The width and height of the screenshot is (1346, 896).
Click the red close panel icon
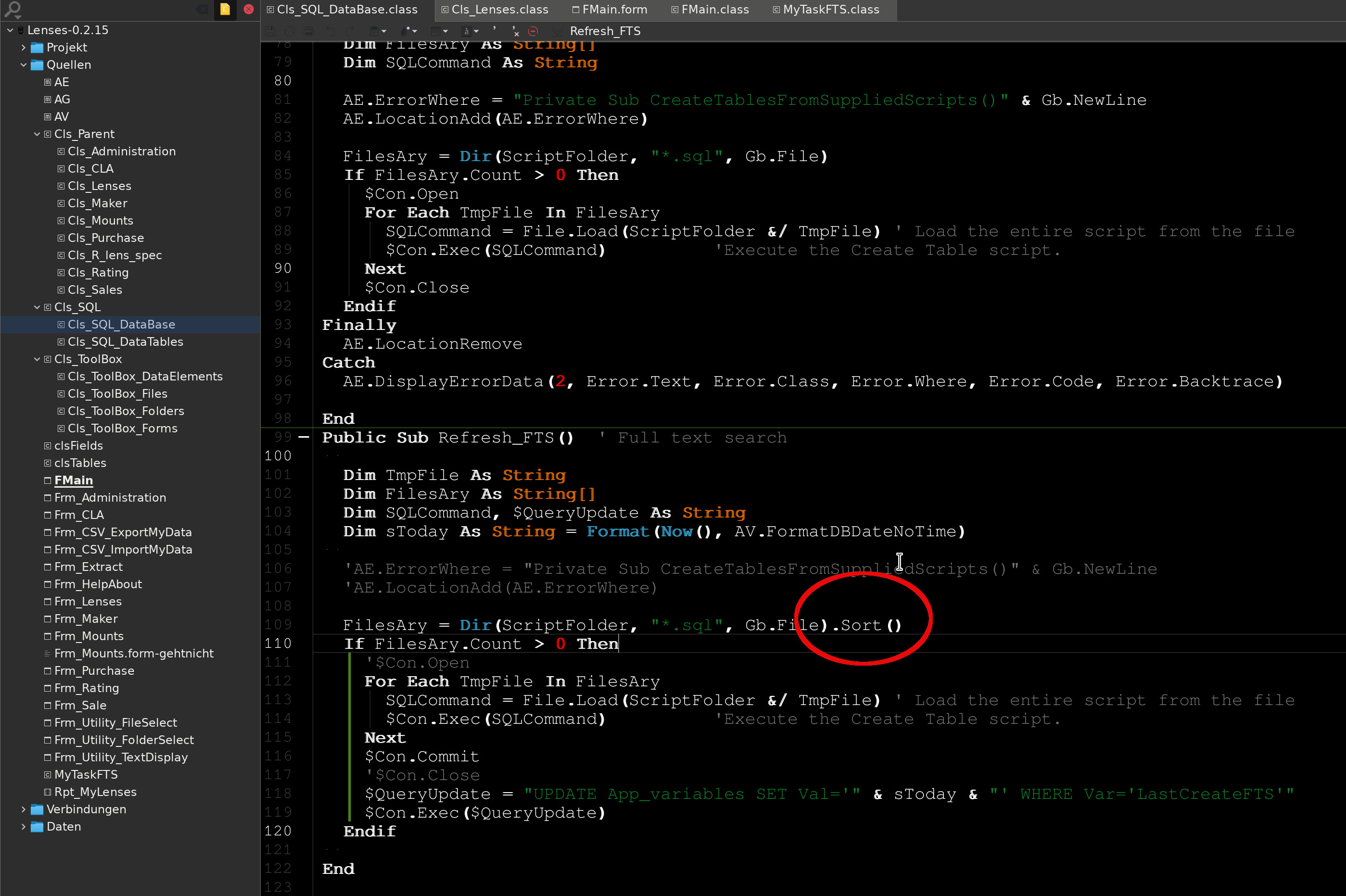click(x=249, y=9)
